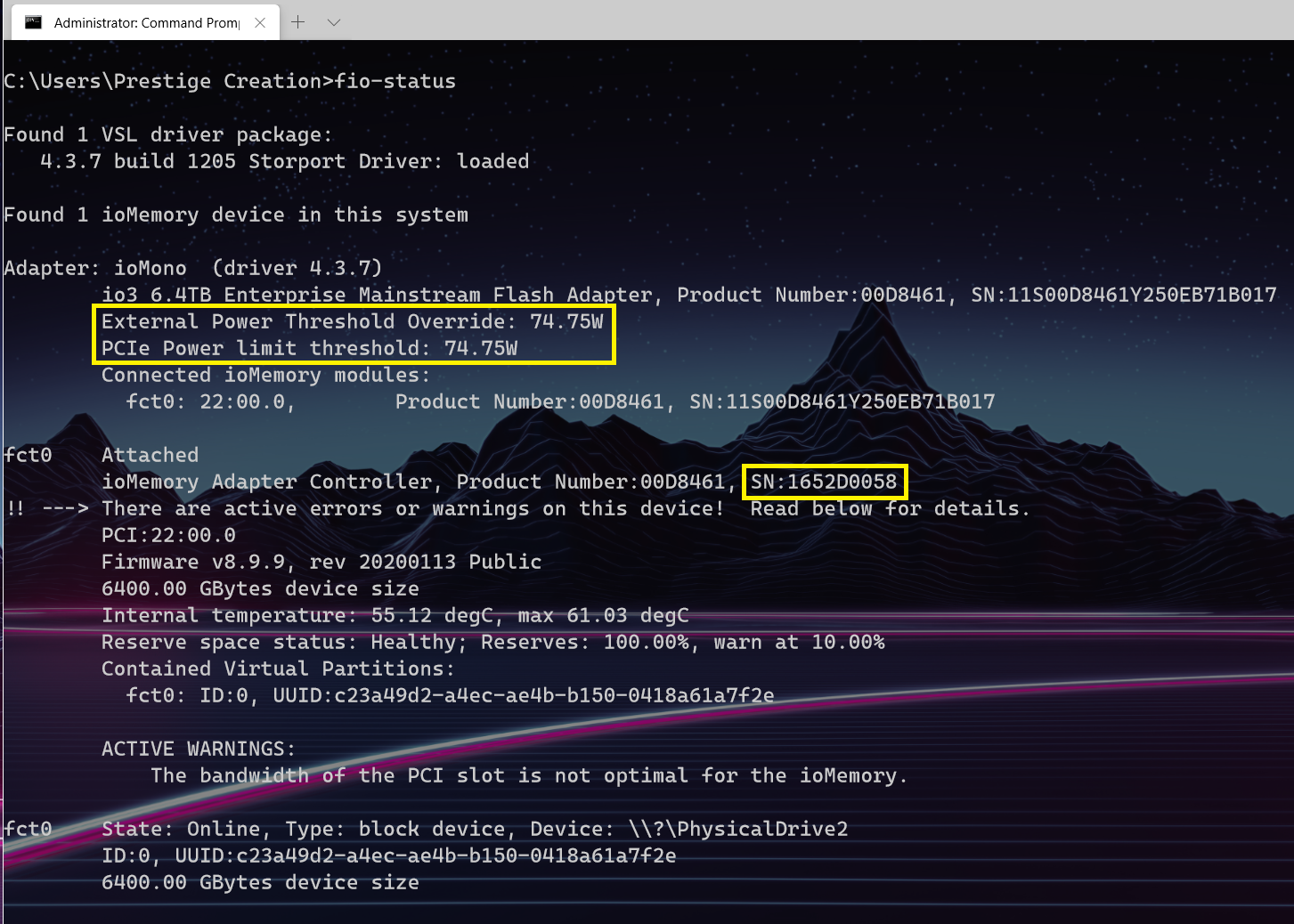Click the ACTIVE WARNINGS heading
Image resolution: width=1294 pixels, height=924 pixels.
tap(198, 749)
